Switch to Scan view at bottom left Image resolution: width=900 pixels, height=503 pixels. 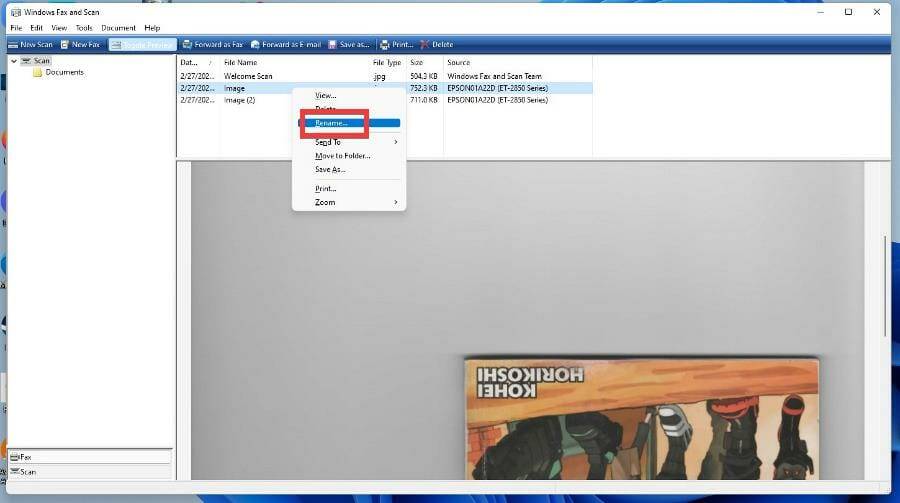[90, 472]
